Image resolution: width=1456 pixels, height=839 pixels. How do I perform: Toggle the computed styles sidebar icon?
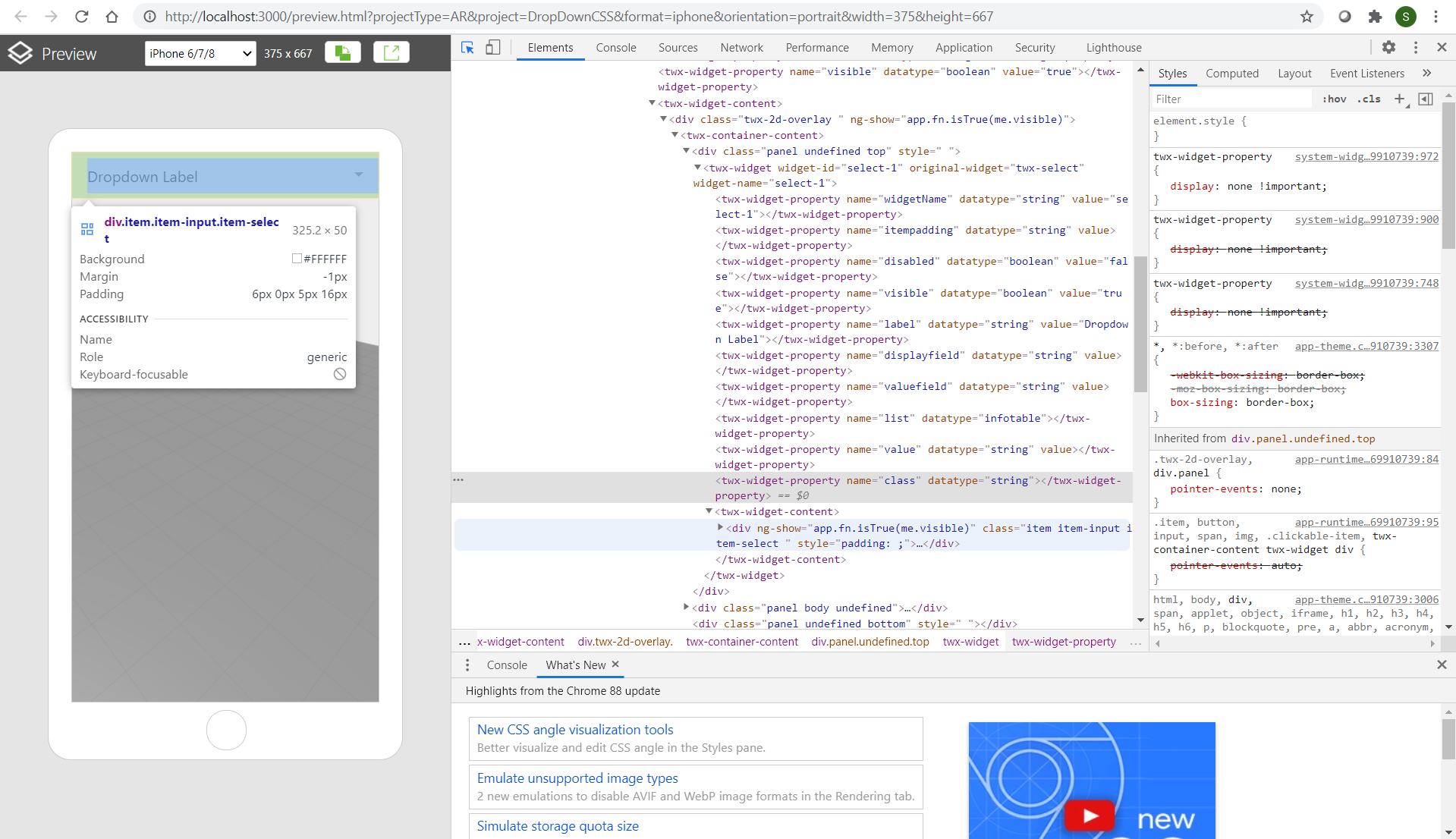tap(1426, 99)
